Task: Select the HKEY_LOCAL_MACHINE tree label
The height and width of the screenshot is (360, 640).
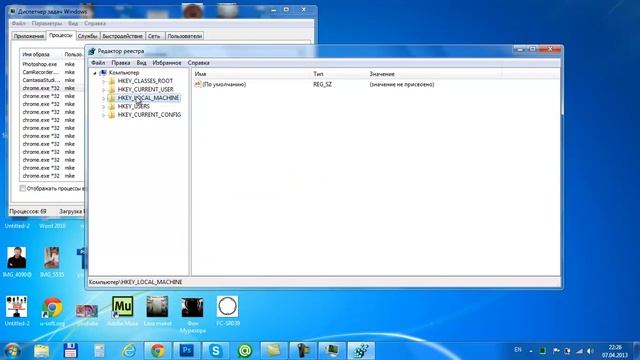Action: click(x=148, y=98)
